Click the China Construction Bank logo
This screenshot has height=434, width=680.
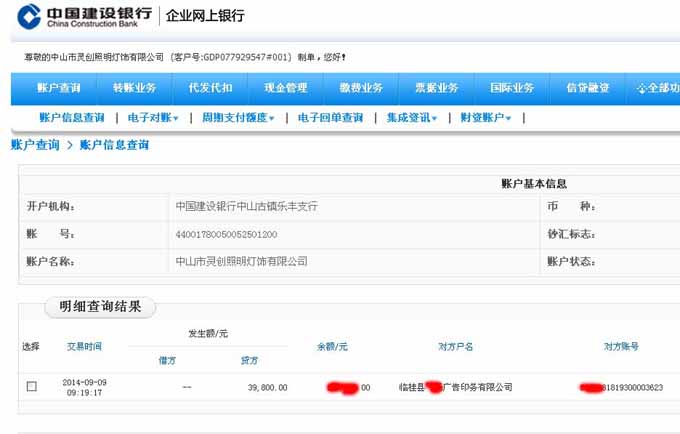tap(84, 16)
